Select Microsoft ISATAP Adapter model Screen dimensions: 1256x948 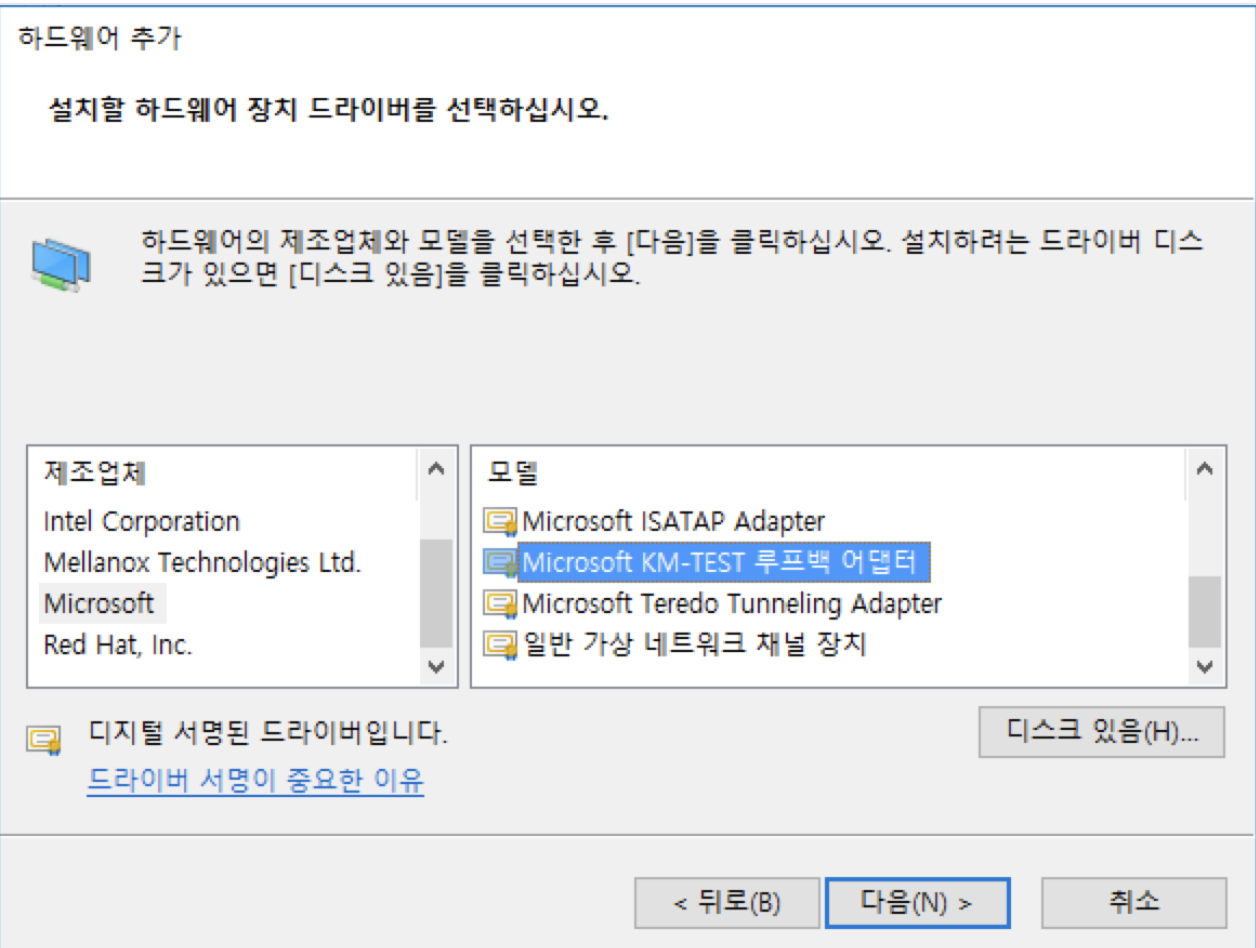coord(673,521)
